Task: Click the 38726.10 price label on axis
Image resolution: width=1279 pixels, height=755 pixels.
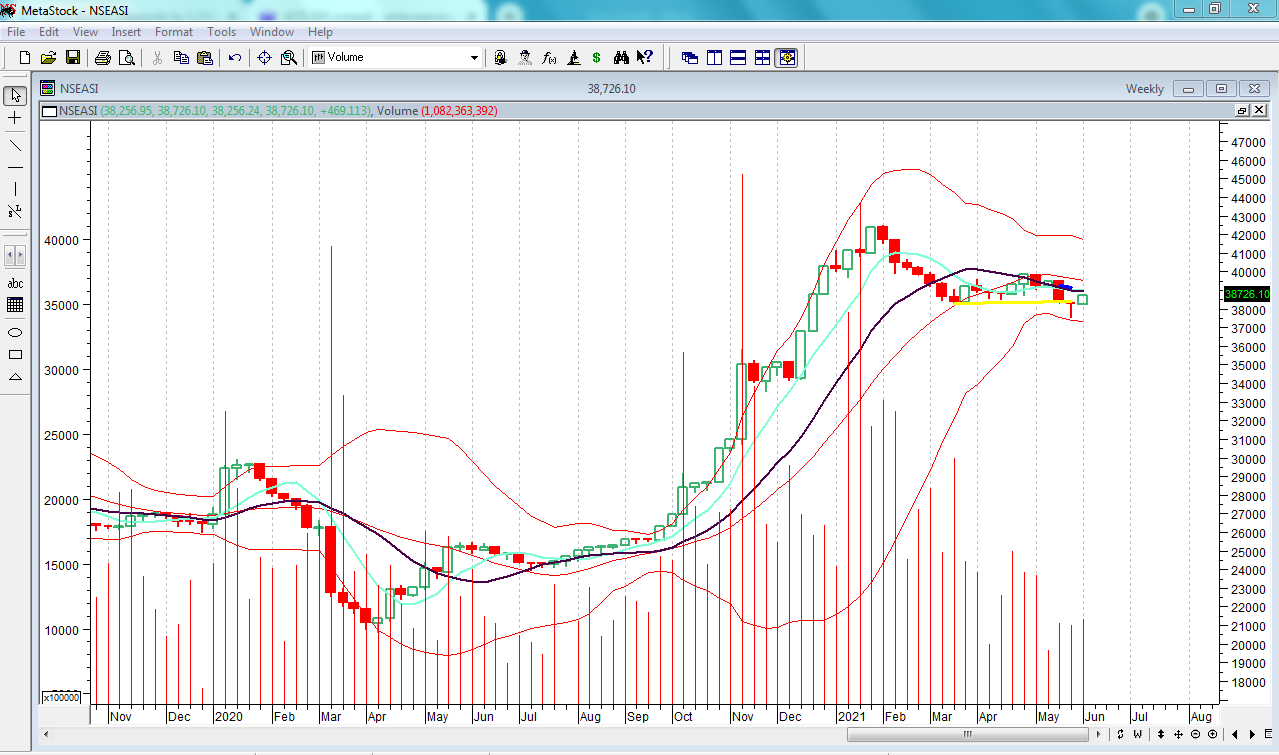Action: click(1245, 294)
